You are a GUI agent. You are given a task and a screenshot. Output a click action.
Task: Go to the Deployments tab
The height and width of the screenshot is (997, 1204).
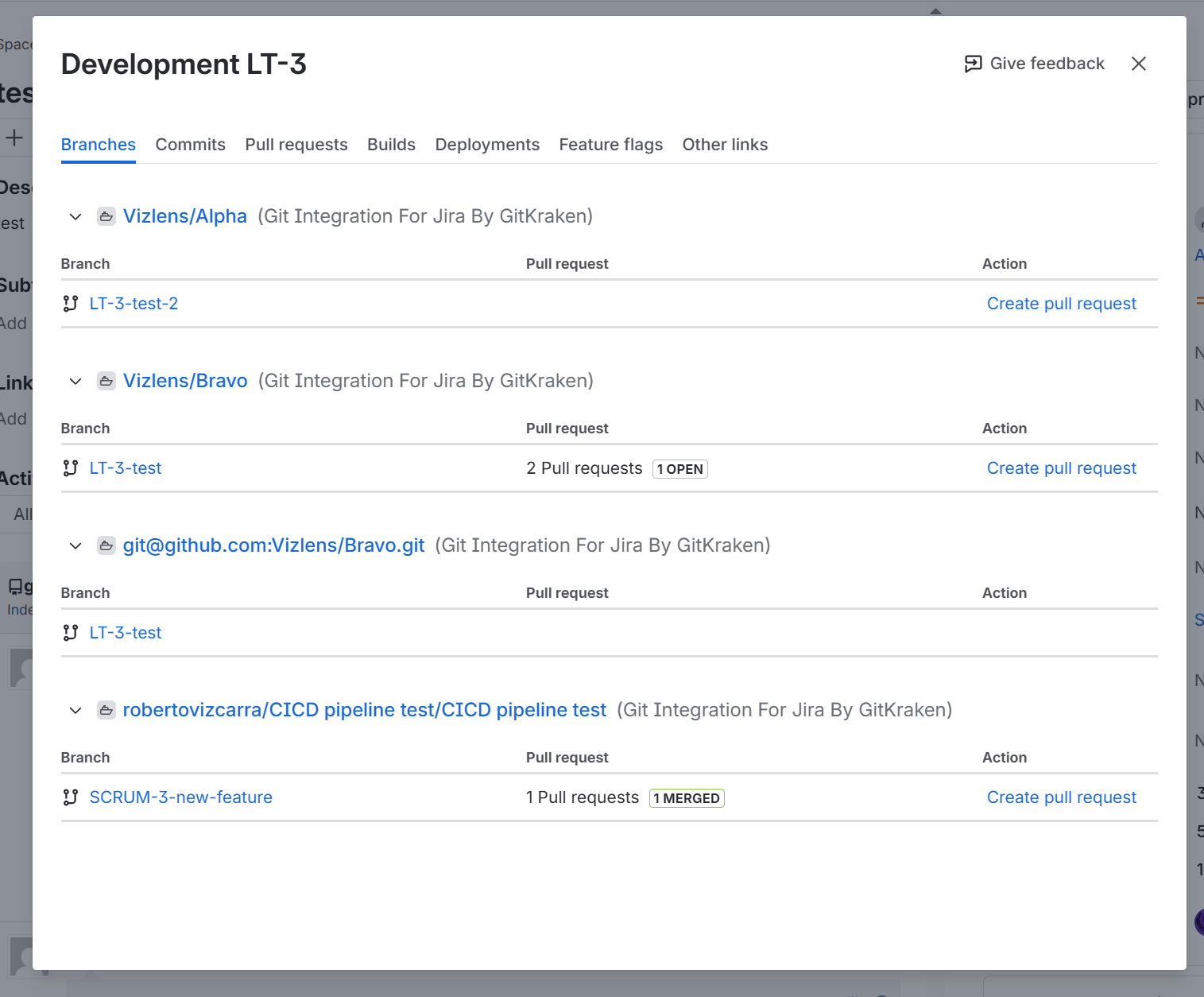click(487, 145)
